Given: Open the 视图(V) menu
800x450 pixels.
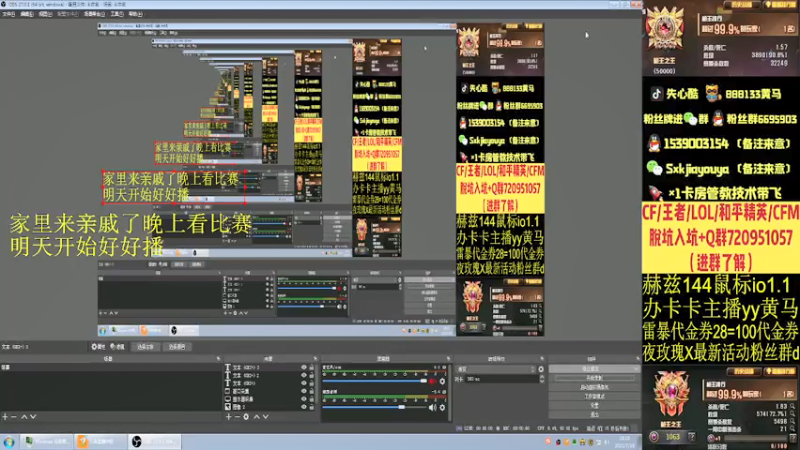Looking at the screenshot, I should [45, 14].
